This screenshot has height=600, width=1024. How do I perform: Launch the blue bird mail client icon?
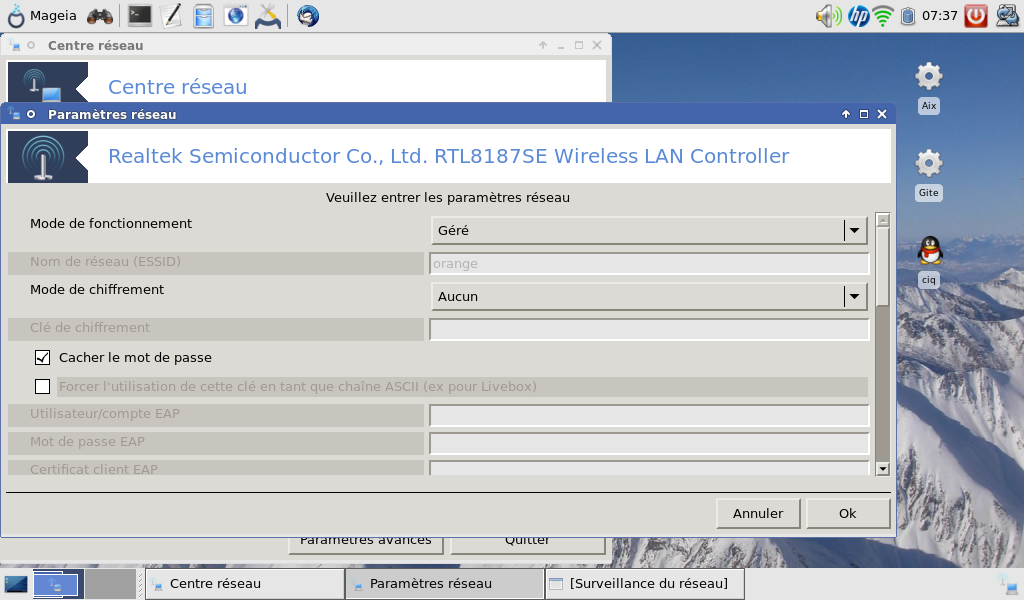pos(308,16)
